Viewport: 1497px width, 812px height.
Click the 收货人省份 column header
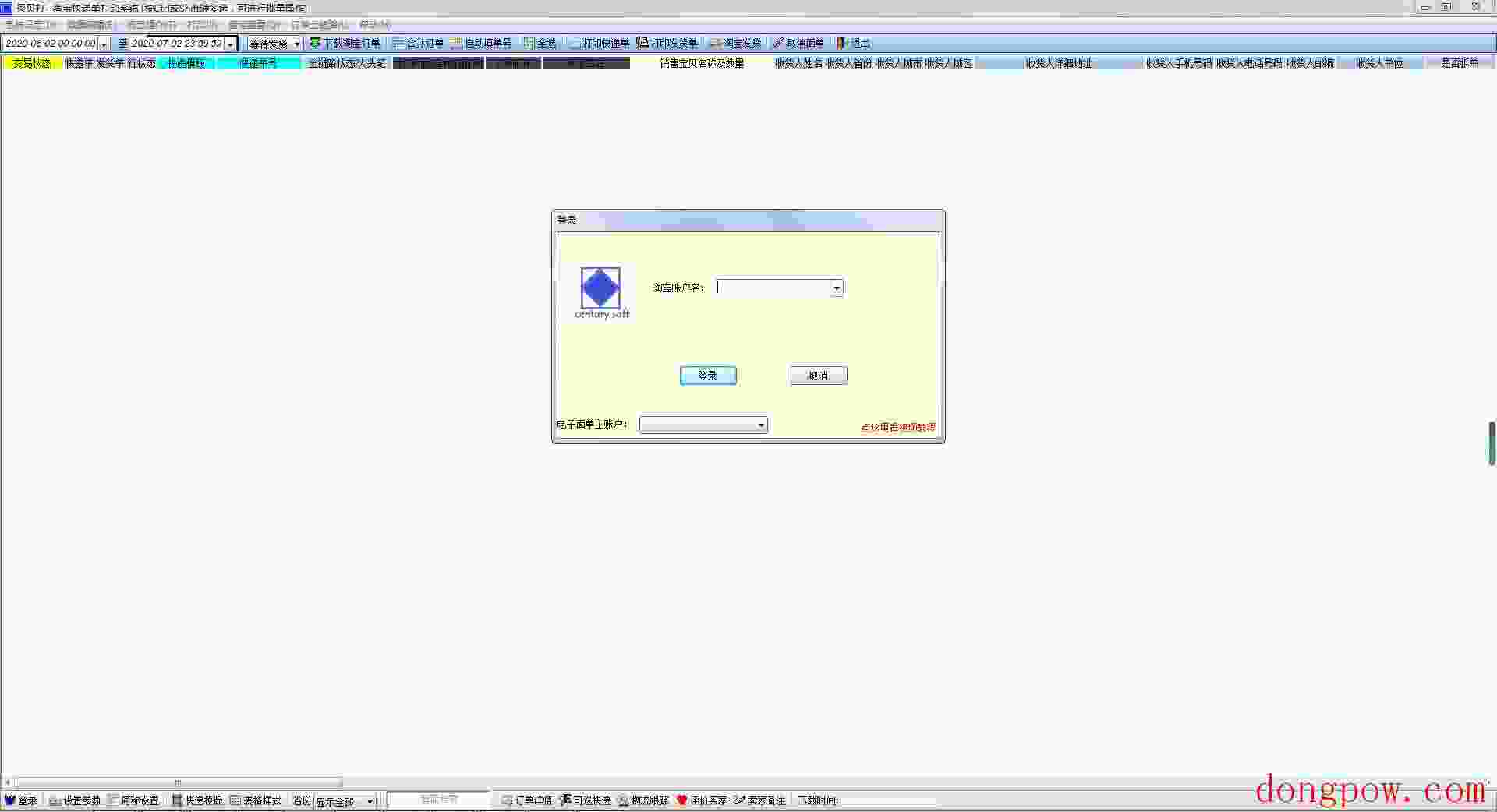tap(848, 63)
